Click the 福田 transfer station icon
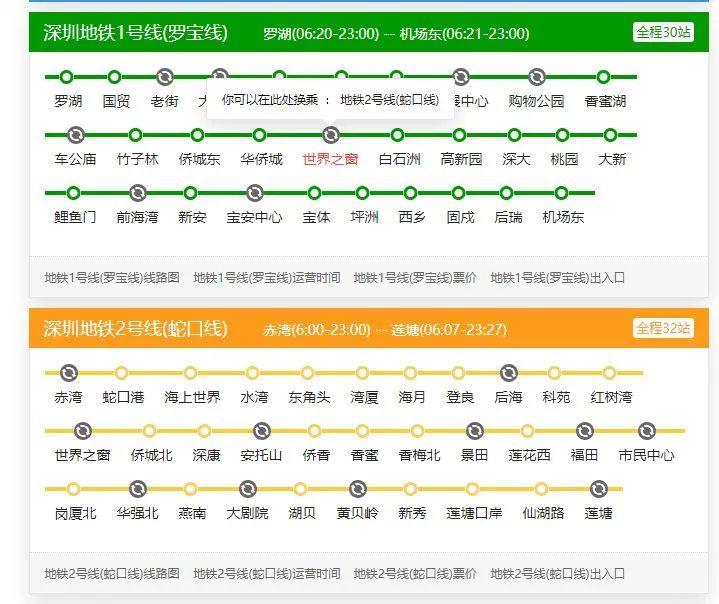The height and width of the screenshot is (604, 719). (585, 431)
